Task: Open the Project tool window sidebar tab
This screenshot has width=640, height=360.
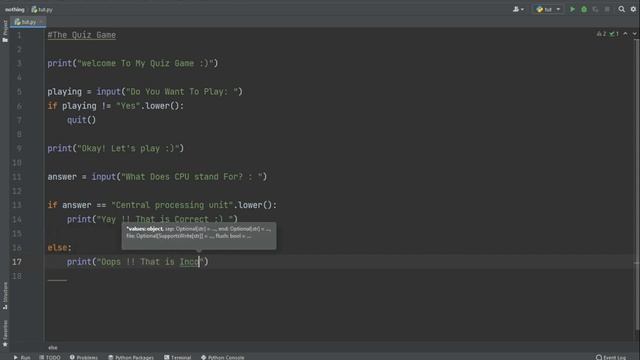Action: [x=5, y=31]
